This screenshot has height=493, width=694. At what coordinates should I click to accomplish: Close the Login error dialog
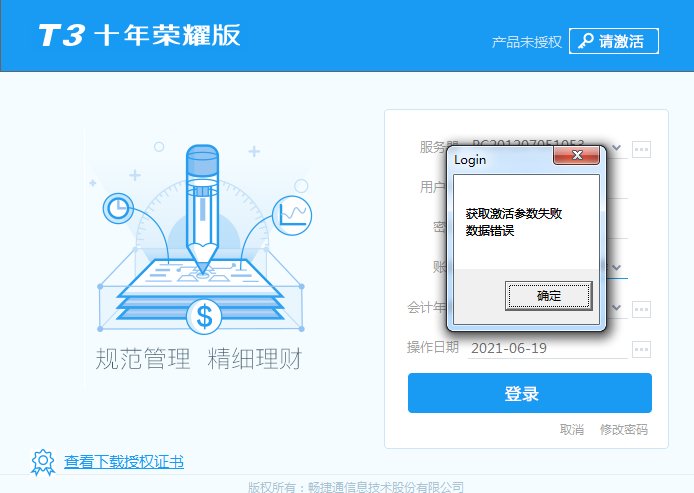pos(576,155)
